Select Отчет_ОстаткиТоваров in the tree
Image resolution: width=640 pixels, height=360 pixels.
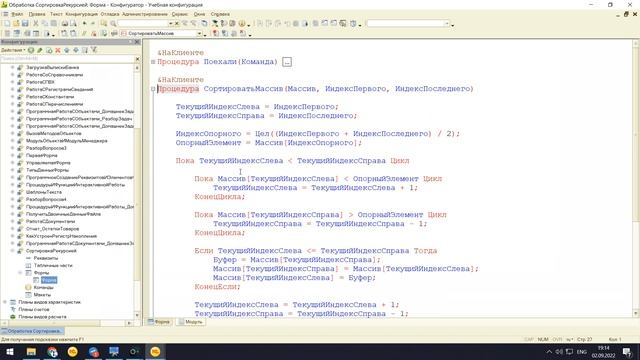click(x=52, y=229)
